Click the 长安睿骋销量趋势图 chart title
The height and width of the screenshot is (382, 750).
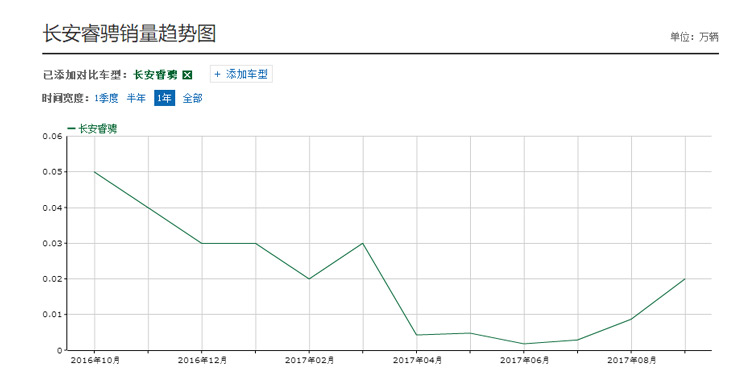coord(130,33)
